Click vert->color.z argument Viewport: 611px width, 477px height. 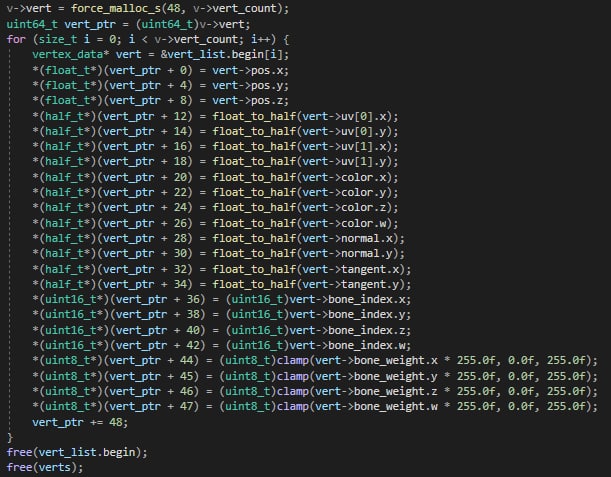point(344,207)
